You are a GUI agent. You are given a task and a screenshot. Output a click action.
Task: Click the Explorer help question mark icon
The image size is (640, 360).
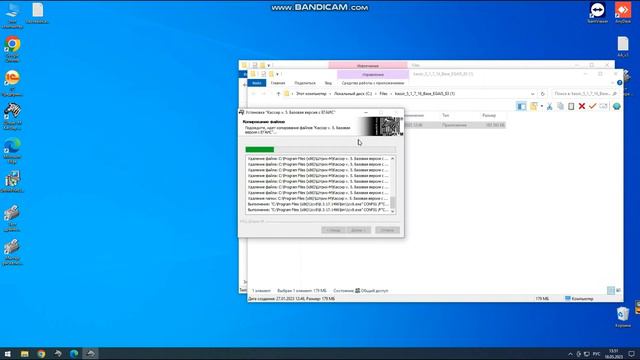coord(619,83)
